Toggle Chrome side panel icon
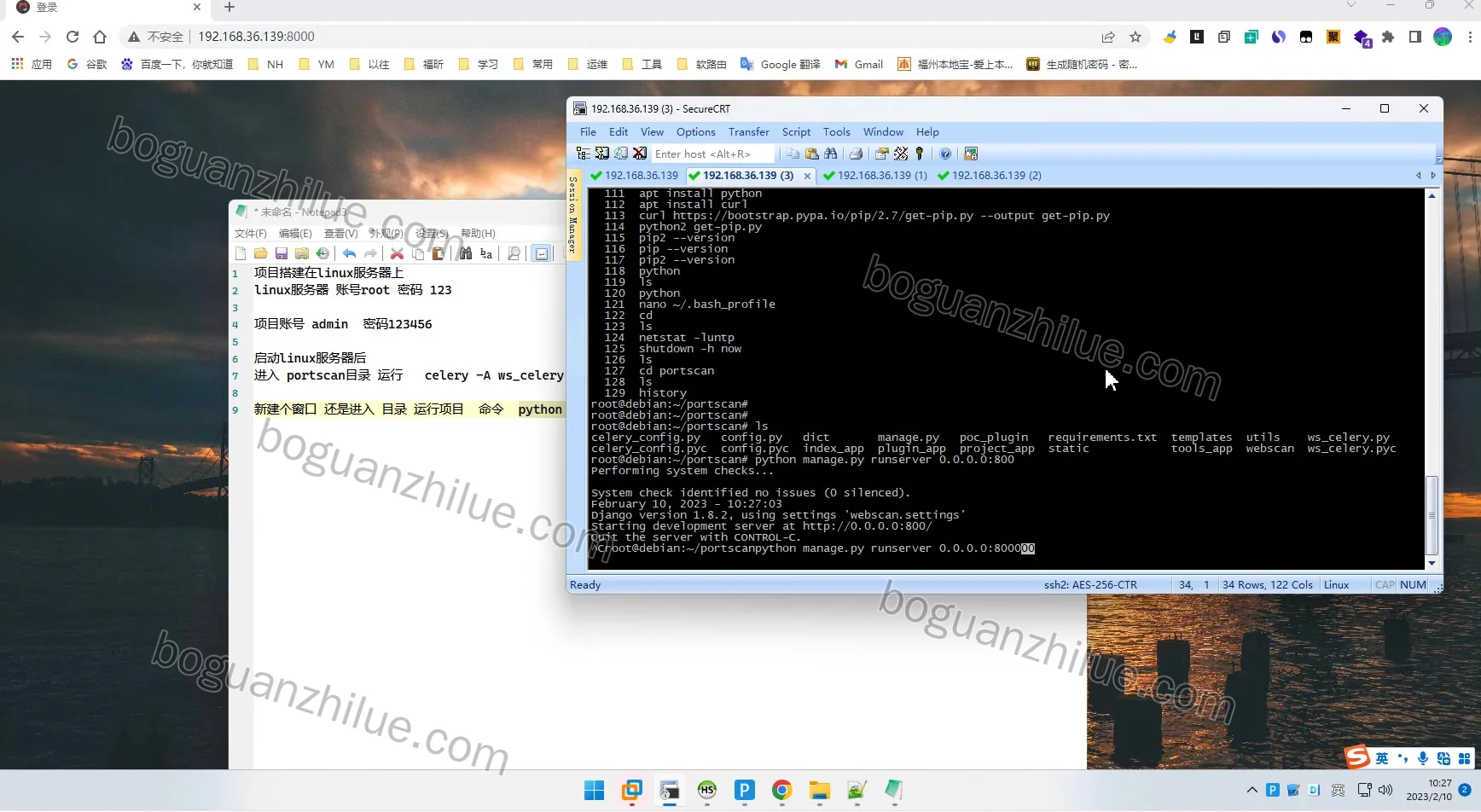The width and height of the screenshot is (1481, 812). point(1415,37)
